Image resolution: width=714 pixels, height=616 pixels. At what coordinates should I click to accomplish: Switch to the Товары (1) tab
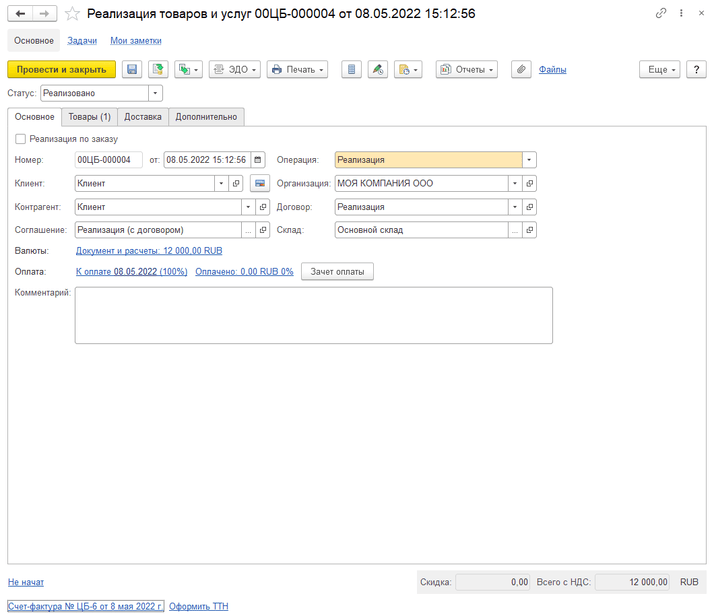tap(89, 117)
